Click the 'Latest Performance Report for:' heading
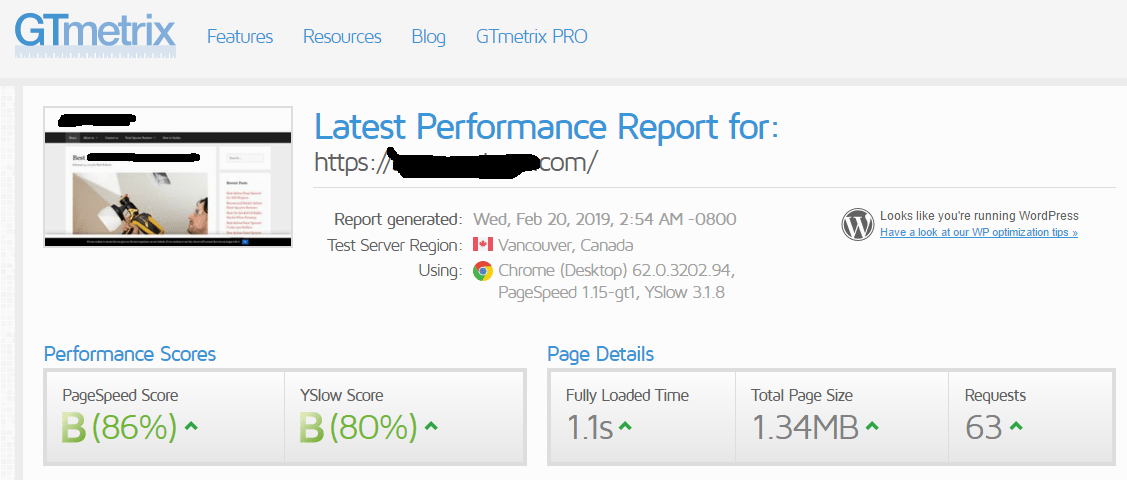Screen dimensions: 1127x480 click(x=546, y=127)
